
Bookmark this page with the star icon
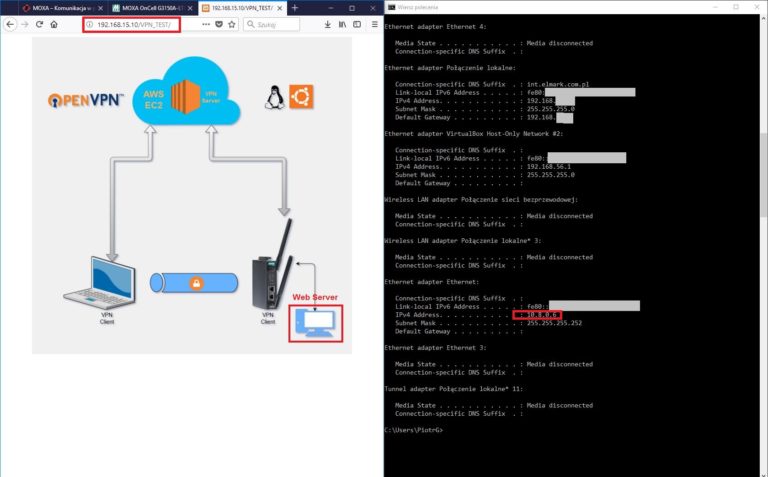(x=232, y=24)
